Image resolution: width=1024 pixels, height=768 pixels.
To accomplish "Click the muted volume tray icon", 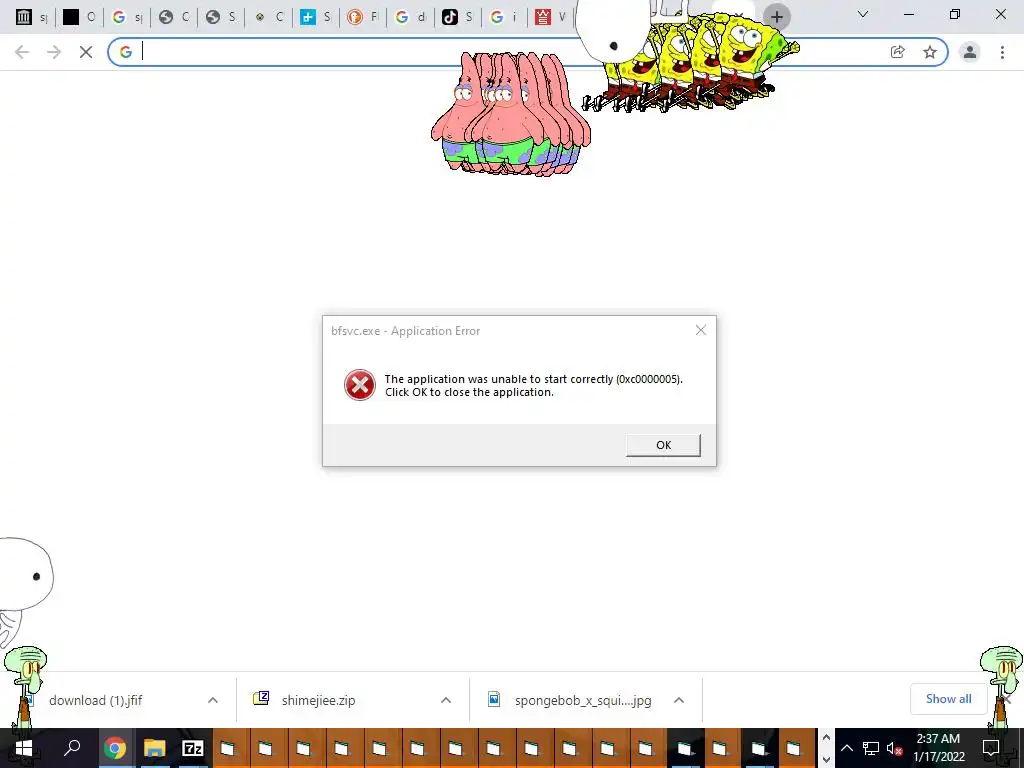I will click(895, 748).
